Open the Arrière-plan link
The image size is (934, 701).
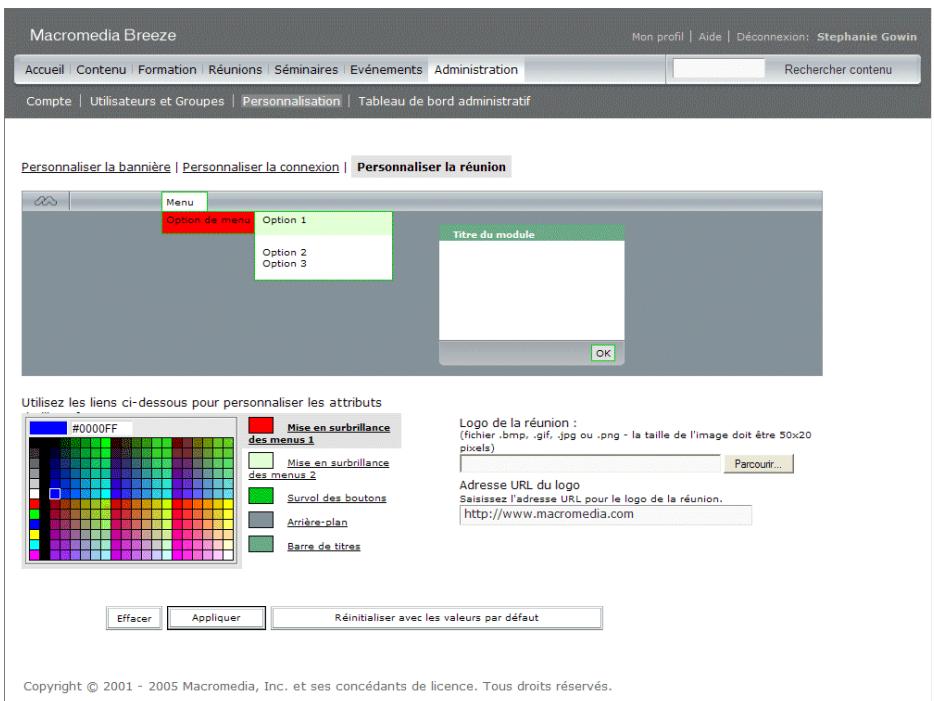[x=317, y=522]
